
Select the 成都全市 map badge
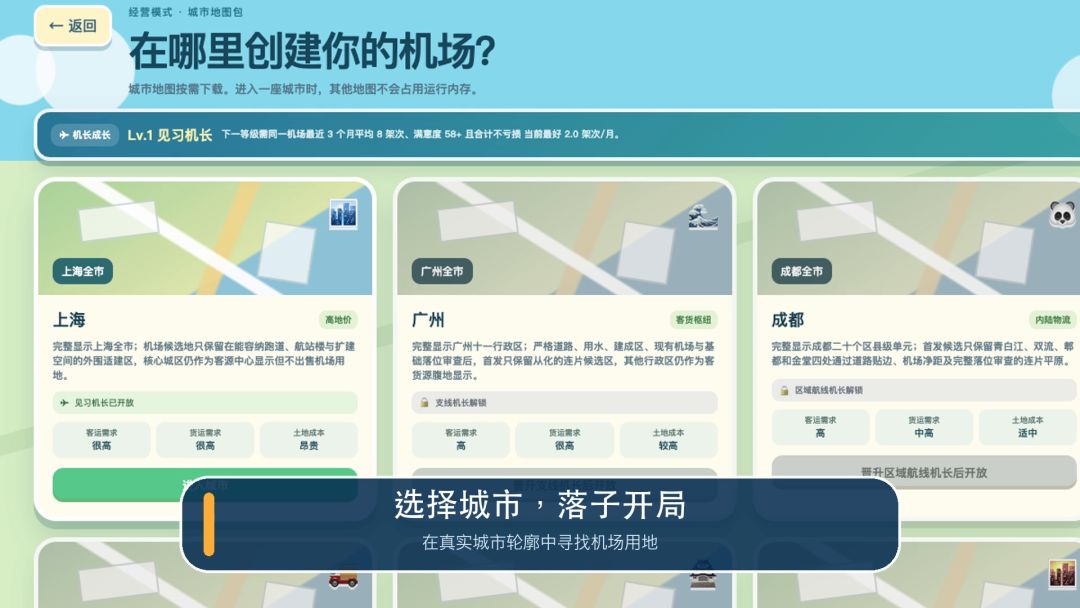(801, 271)
